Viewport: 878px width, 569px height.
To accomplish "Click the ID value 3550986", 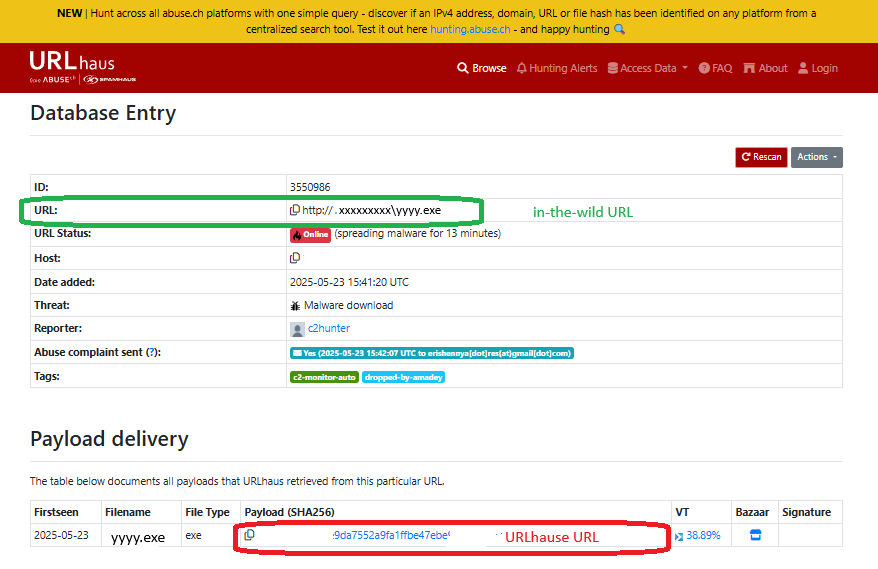I will tap(310, 187).
